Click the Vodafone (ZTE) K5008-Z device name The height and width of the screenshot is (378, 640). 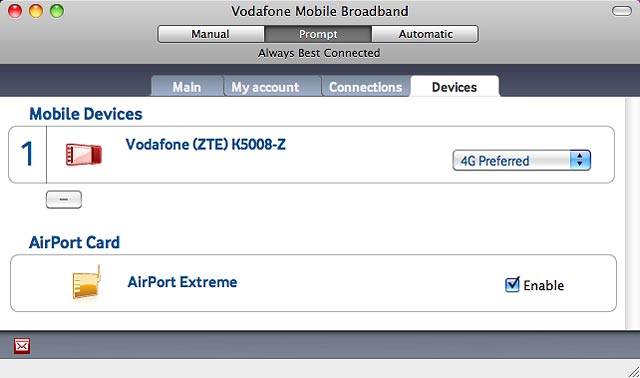(206, 145)
